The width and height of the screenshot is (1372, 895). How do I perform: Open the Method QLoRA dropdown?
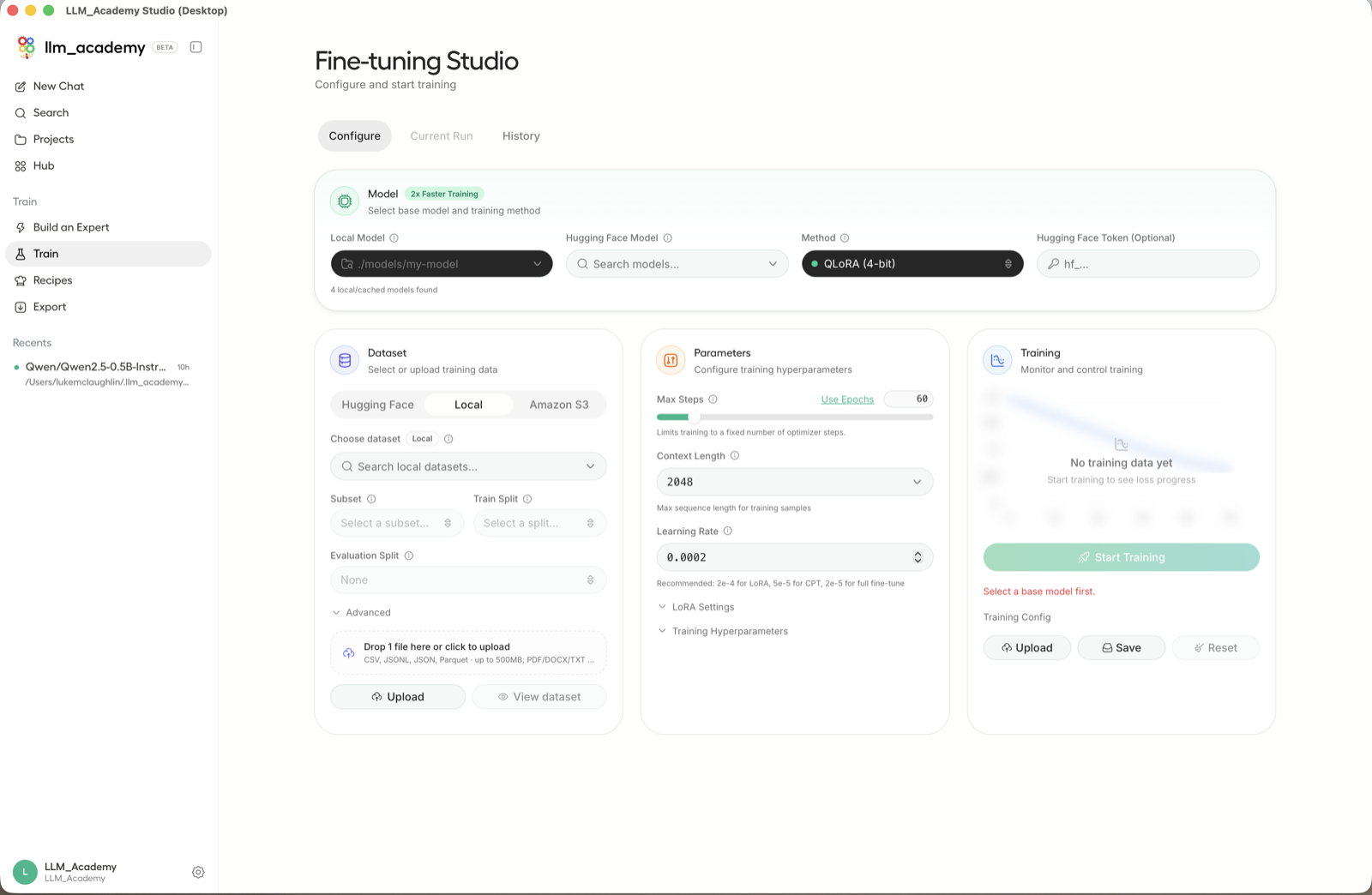coord(912,264)
